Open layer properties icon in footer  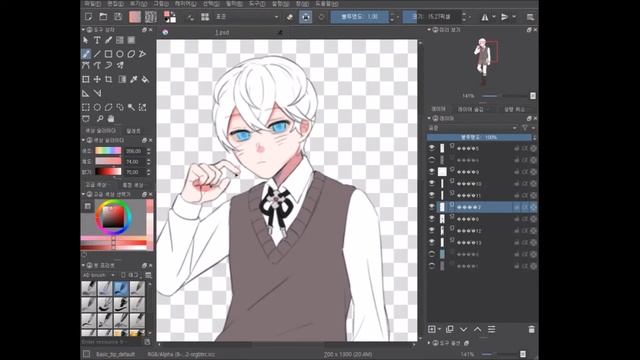(x=491, y=329)
